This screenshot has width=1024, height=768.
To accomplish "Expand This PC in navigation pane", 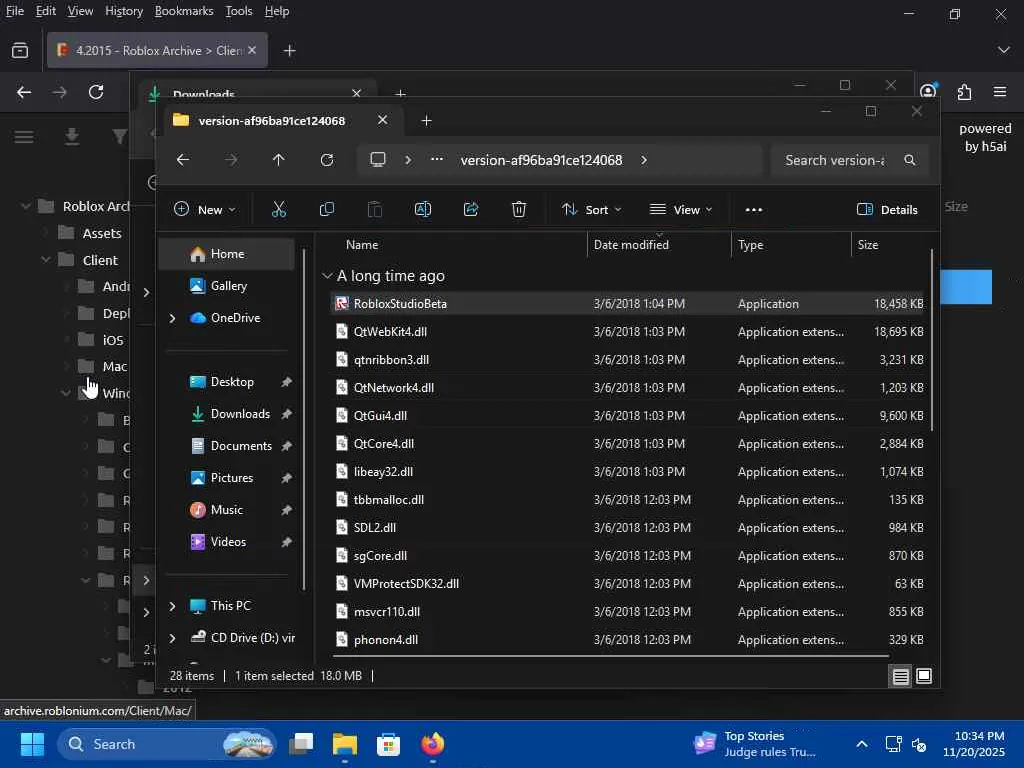I will pyautogui.click(x=172, y=606).
